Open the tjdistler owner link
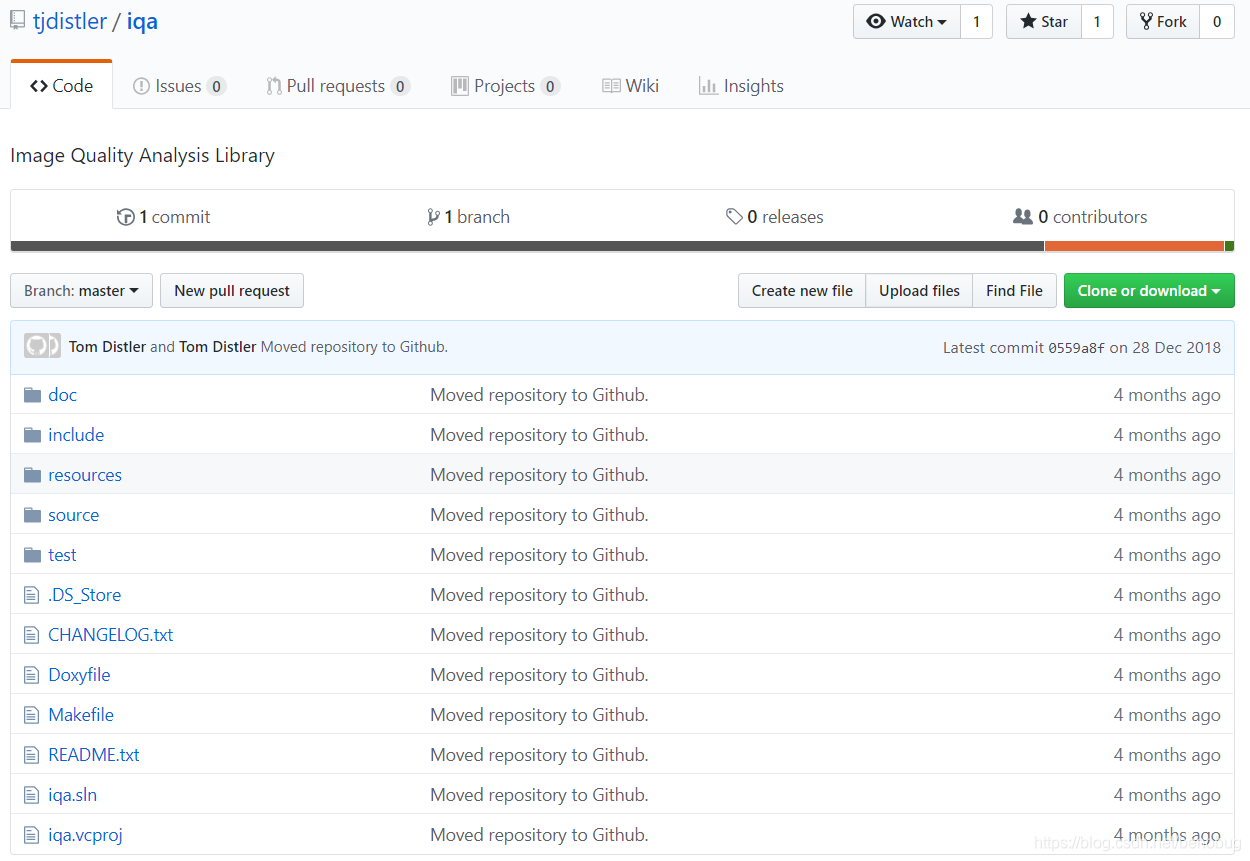 [70, 21]
